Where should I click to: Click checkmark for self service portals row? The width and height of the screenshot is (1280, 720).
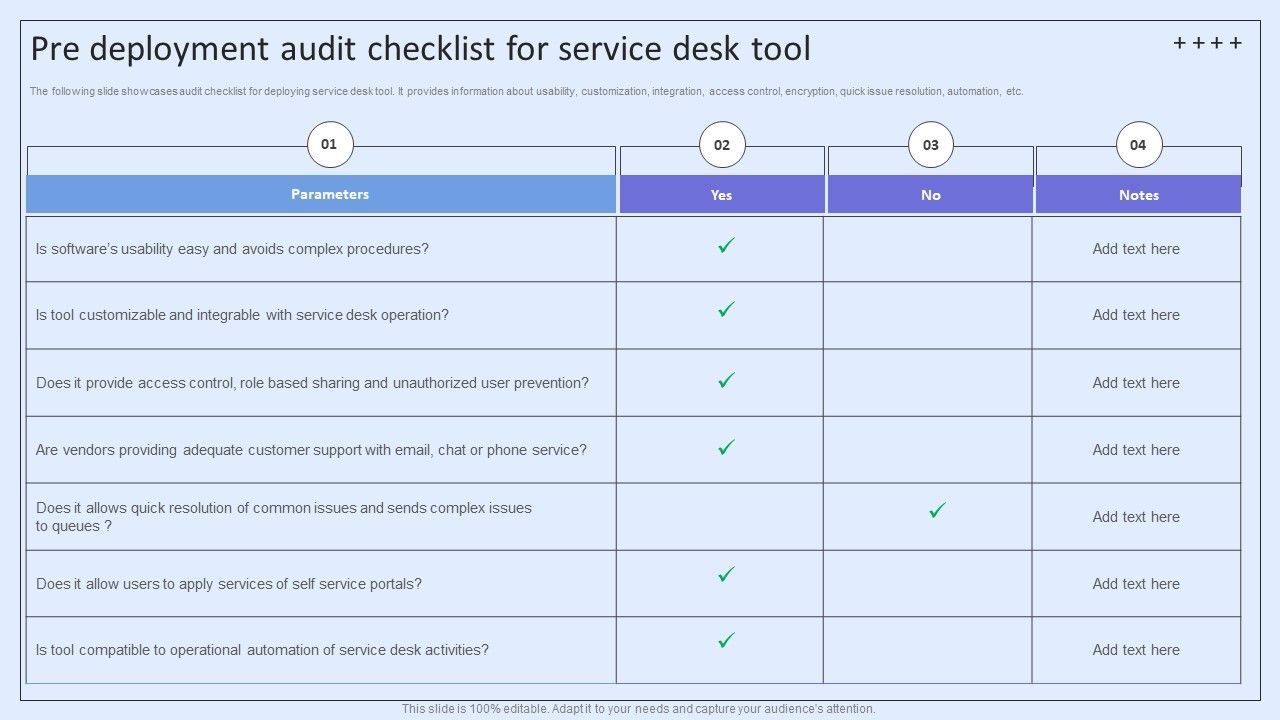click(727, 574)
